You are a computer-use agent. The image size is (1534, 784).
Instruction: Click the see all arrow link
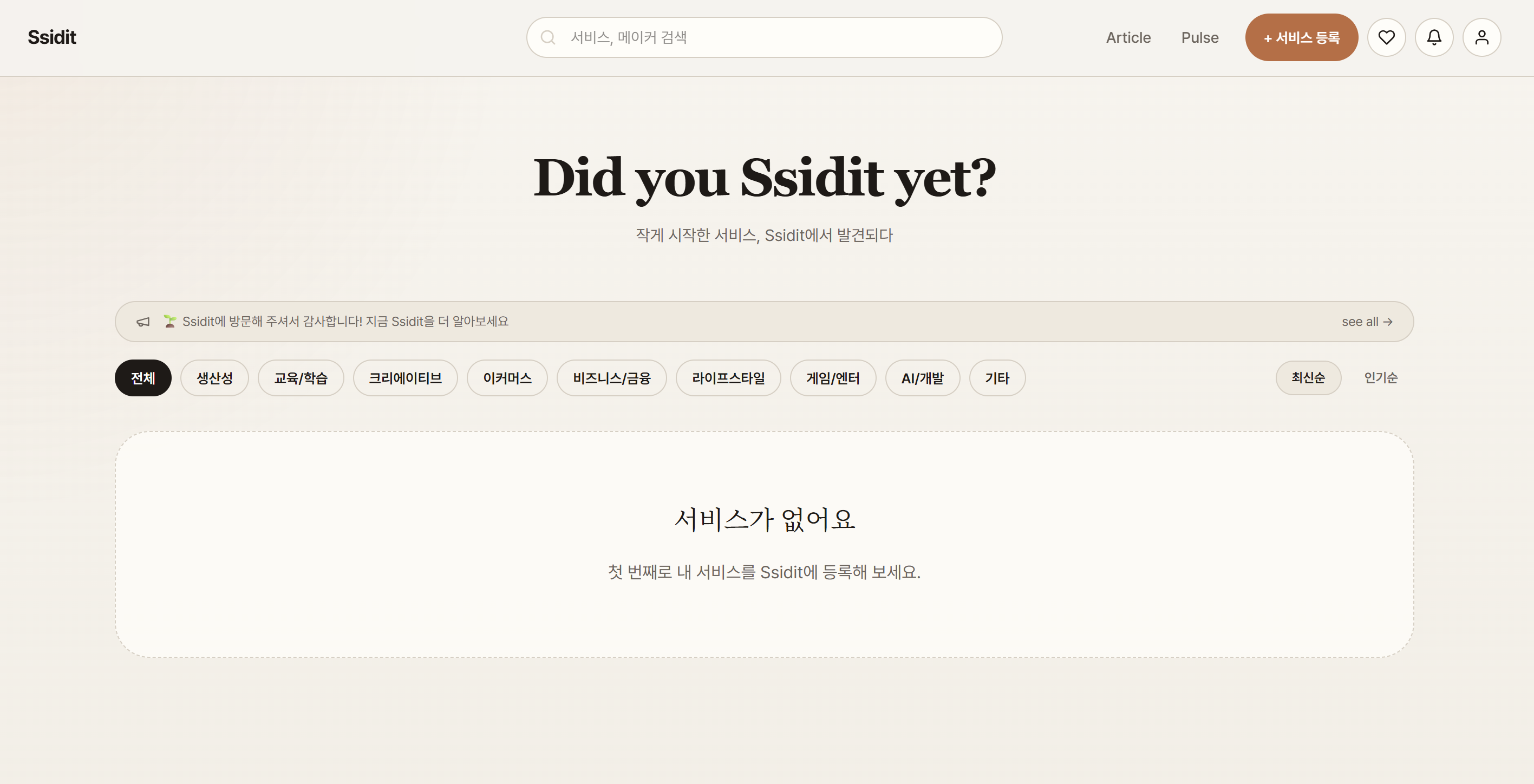1366,322
